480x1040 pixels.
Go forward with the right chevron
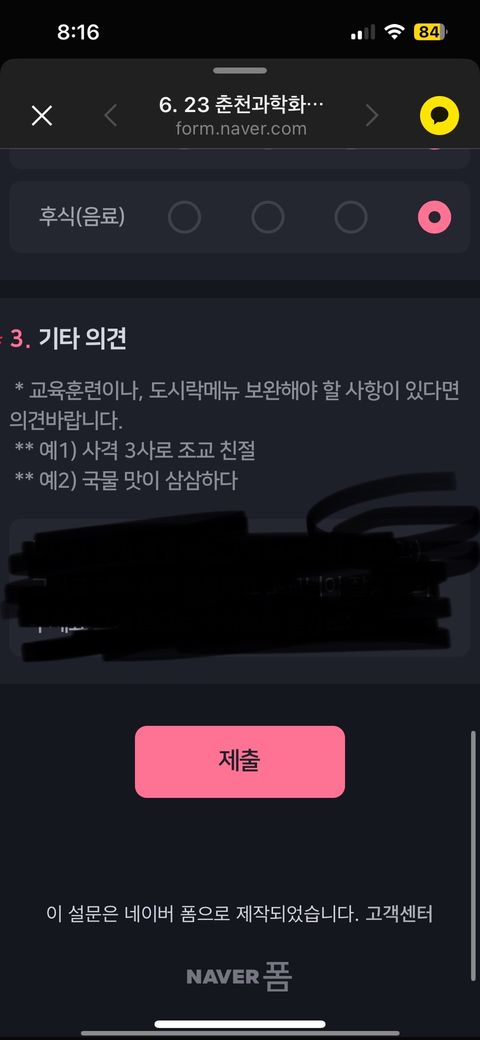372,116
